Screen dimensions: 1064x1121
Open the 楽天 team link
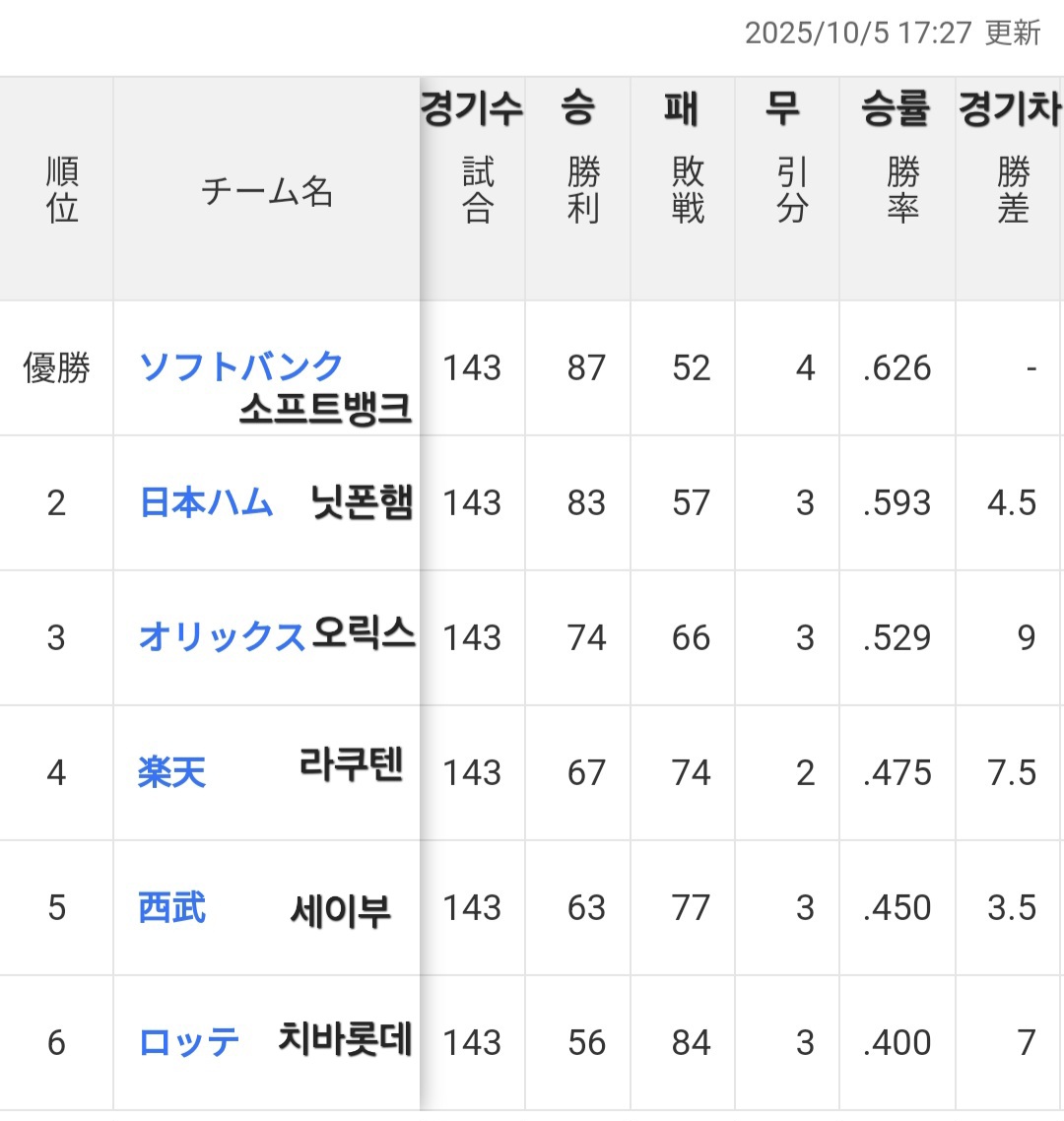(x=171, y=772)
